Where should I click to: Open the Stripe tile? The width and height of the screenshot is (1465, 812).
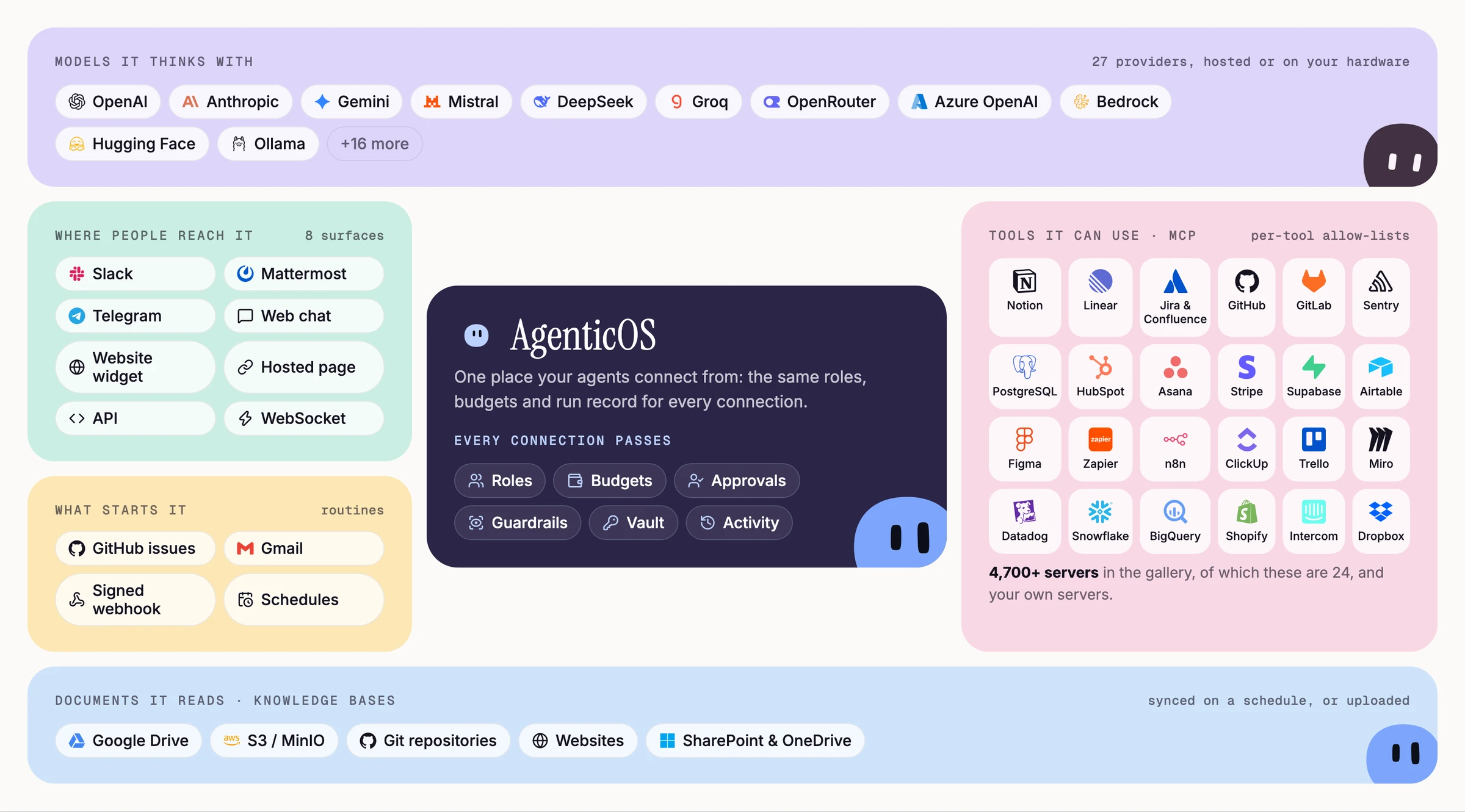tap(1246, 376)
